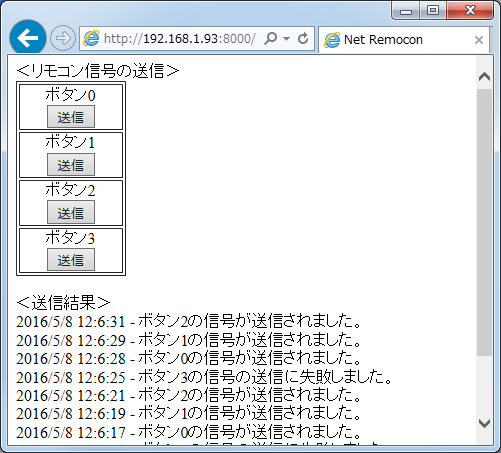Refresh the page with the reload icon
The width and height of the screenshot is (501, 453).
tap(303, 39)
